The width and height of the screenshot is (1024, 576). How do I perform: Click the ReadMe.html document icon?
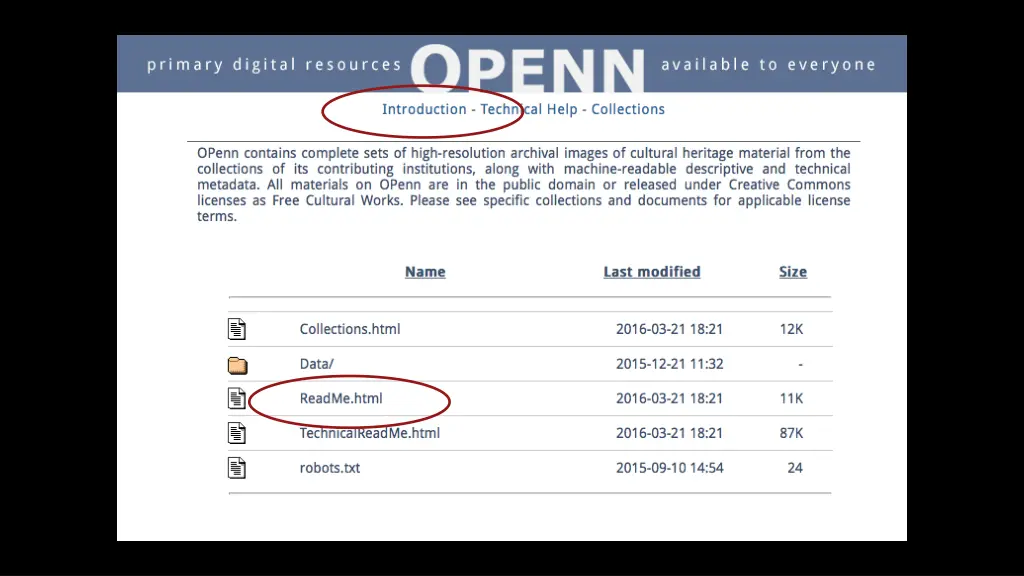point(237,399)
